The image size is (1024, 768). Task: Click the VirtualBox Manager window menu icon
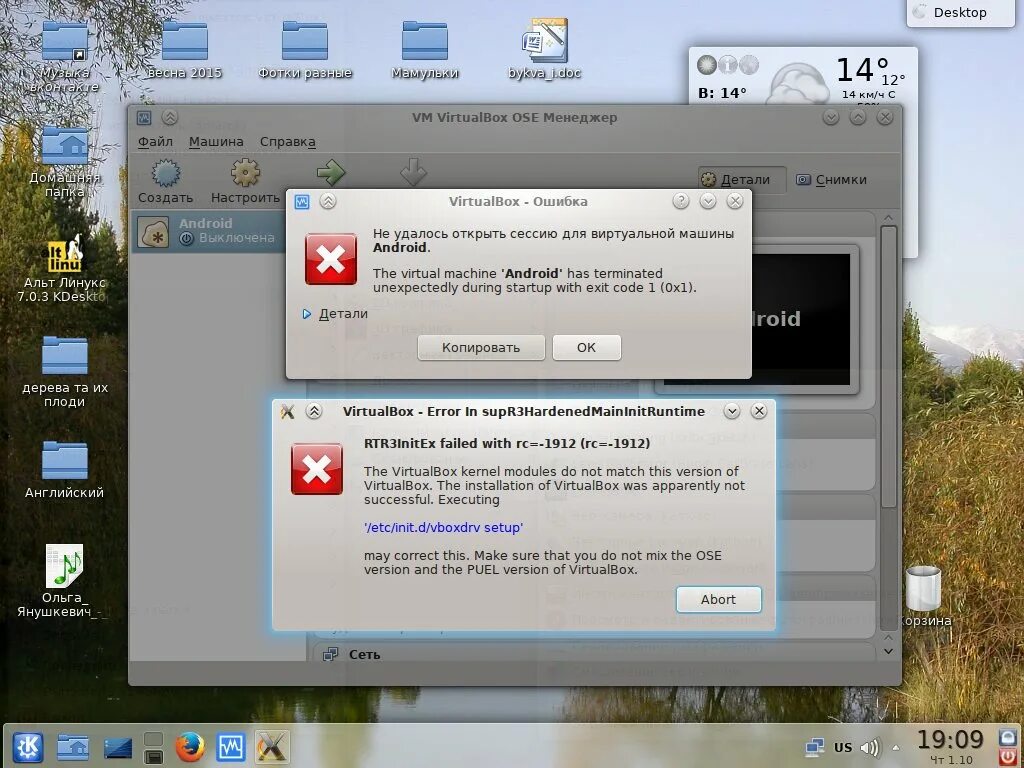pyautogui.click(x=144, y=118)
